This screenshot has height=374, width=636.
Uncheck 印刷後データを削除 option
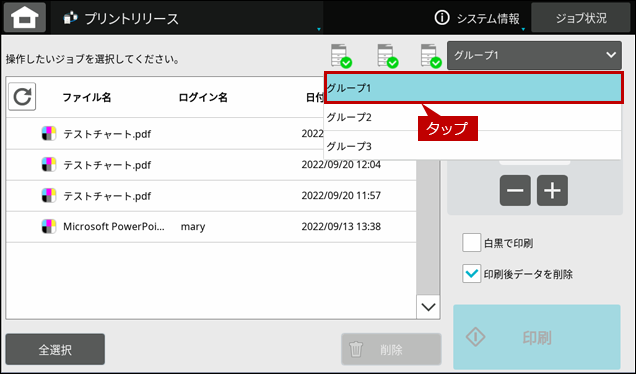click(471, 274)
